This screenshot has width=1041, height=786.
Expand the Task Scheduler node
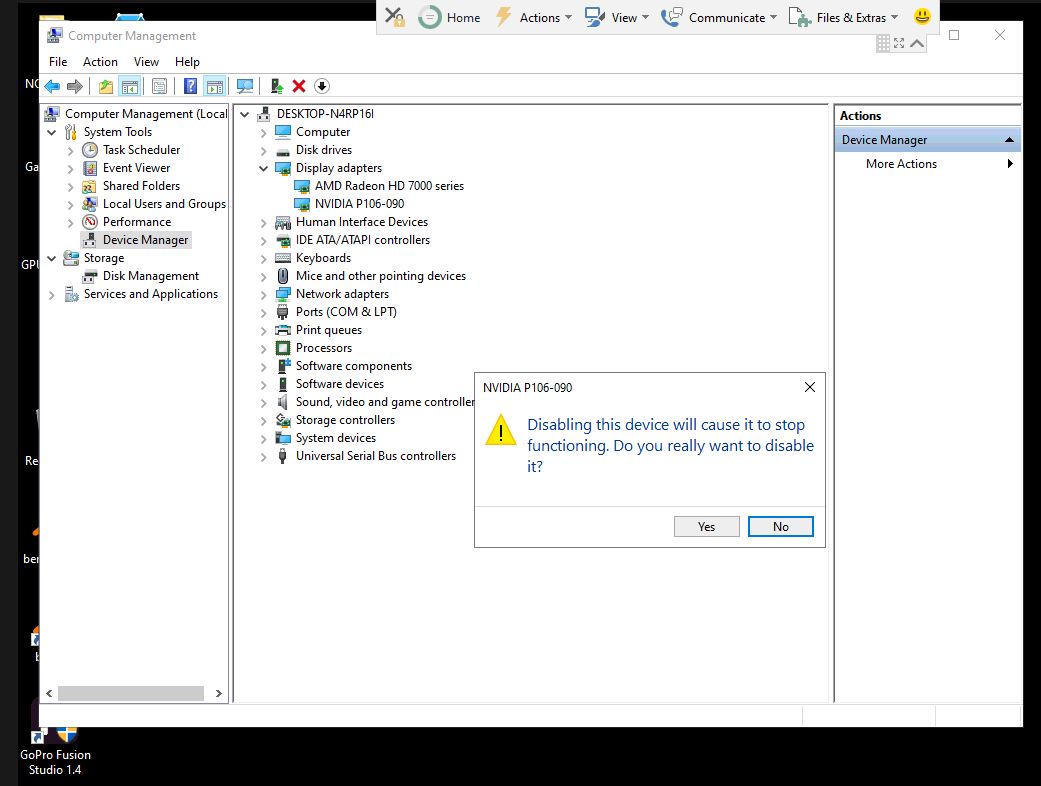(x=70, y=151)
